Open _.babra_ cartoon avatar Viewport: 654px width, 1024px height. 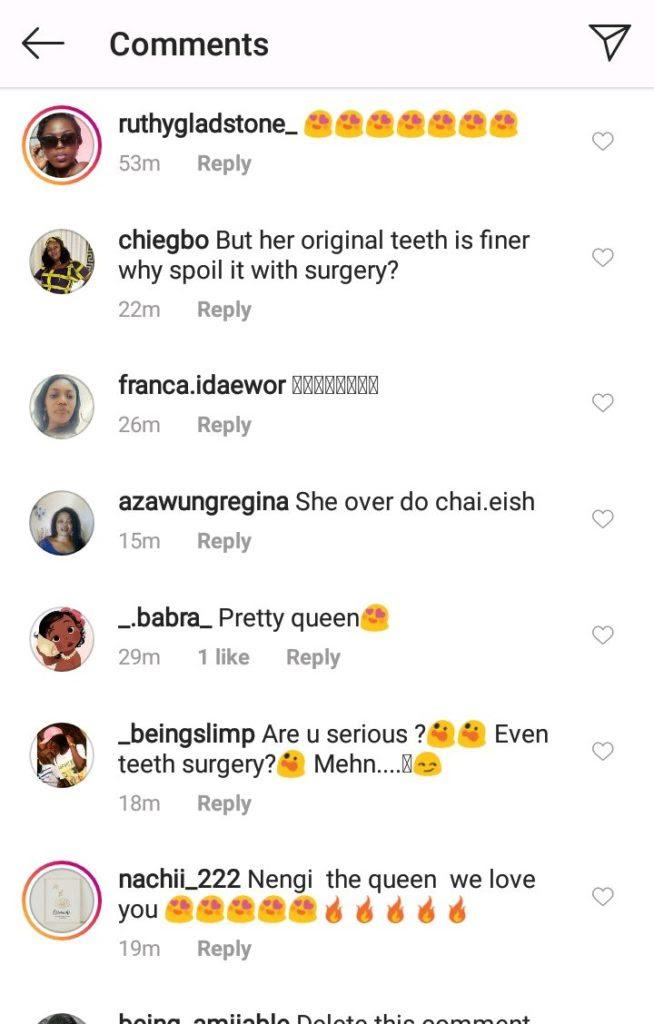coord(62,639)
